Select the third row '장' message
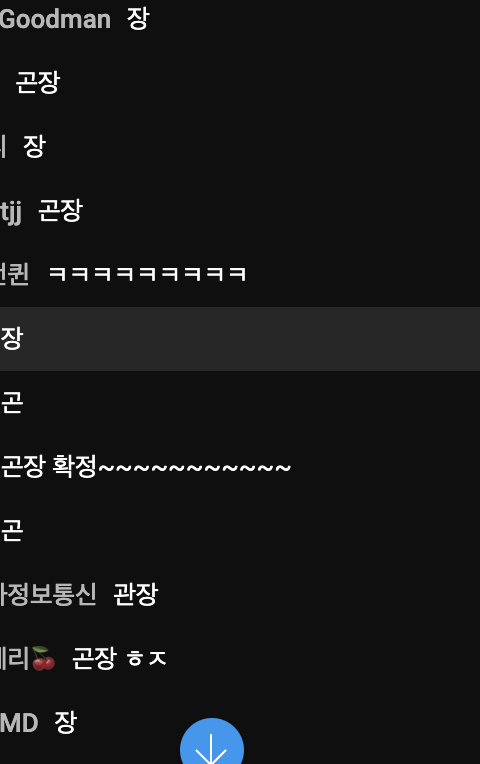Viewport: 480px width, 764px height. point(34,146)
